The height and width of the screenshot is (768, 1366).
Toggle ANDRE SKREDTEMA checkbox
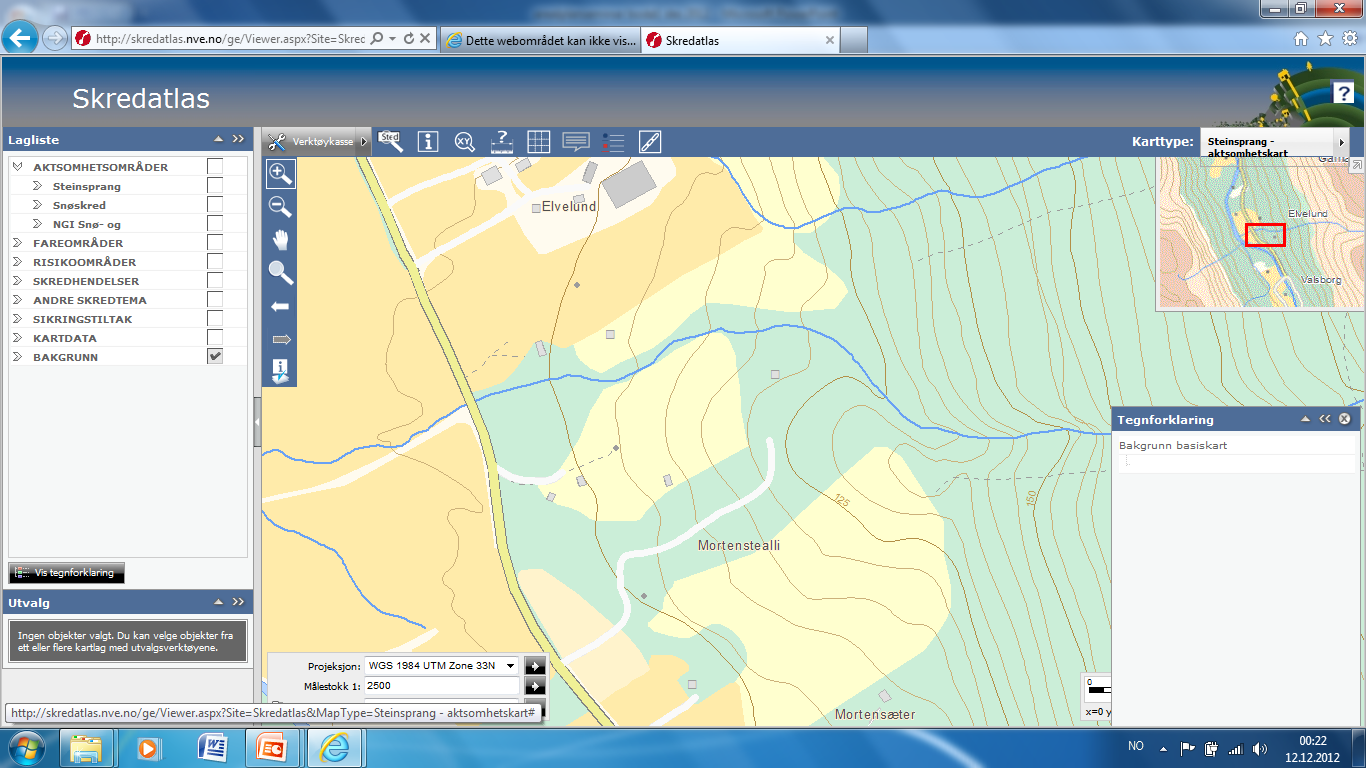(x=214, y=299)
